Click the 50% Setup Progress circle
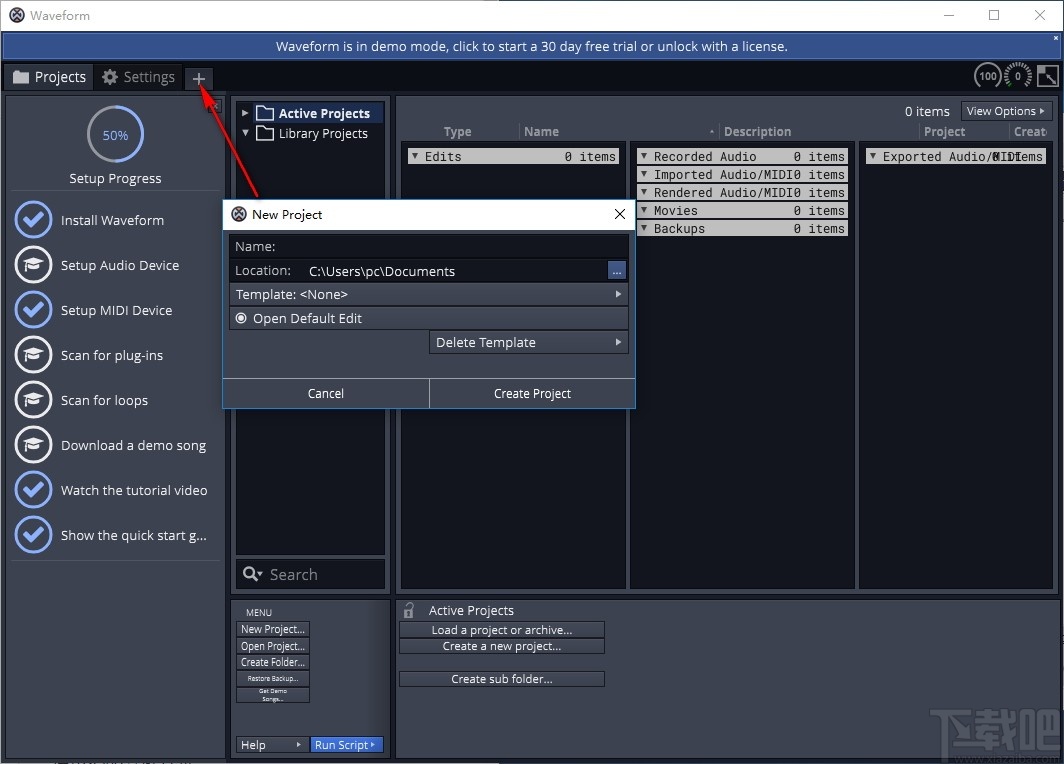1064x764 pixels. (x=115, y=134)
